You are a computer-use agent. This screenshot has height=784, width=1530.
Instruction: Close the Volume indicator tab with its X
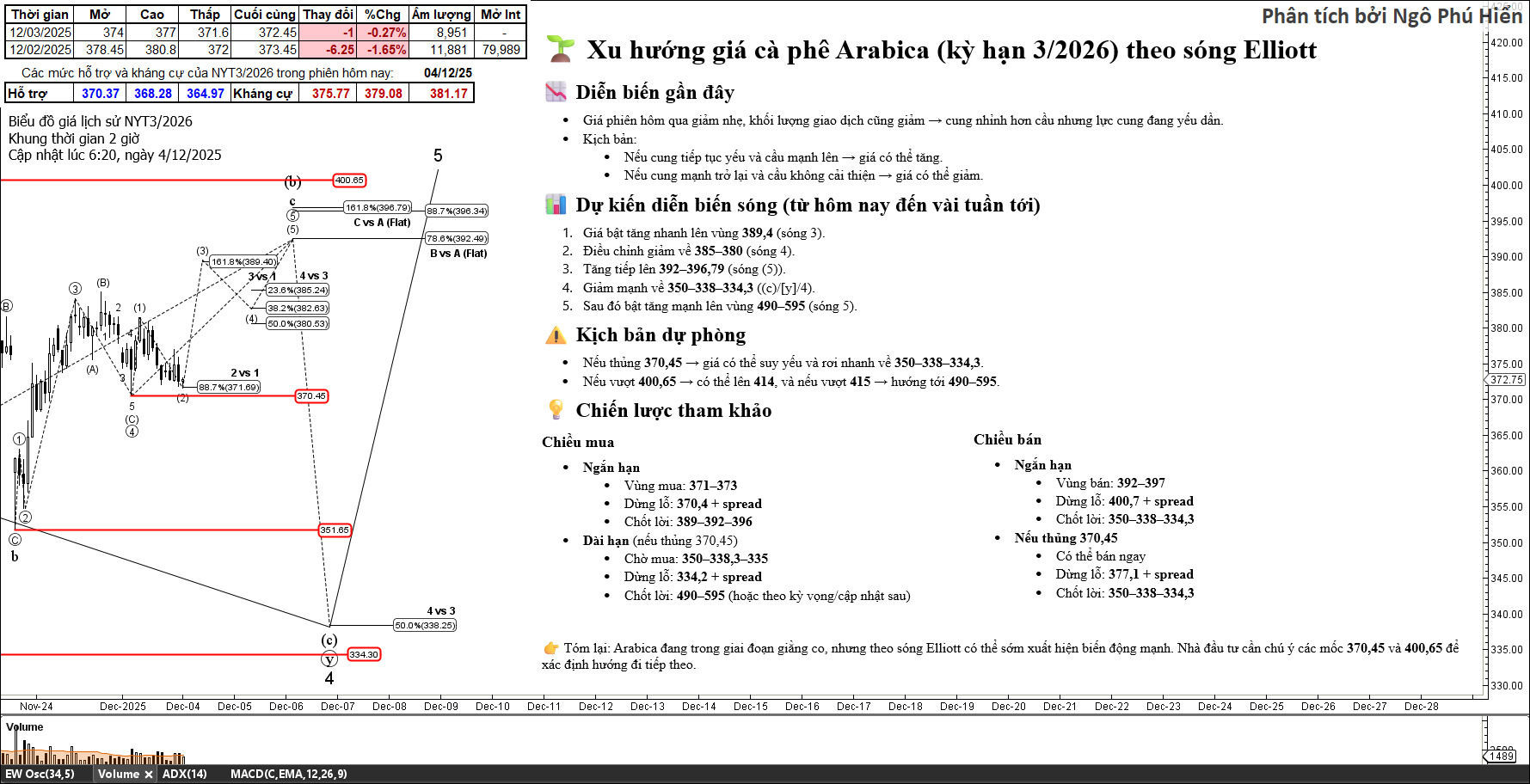[x=148, y=775]
